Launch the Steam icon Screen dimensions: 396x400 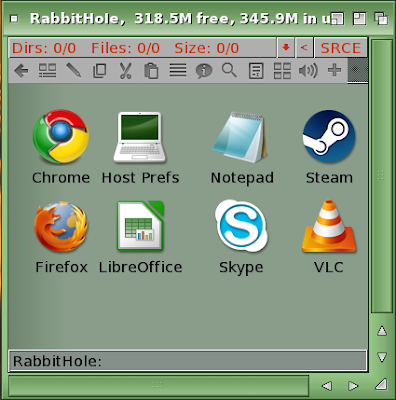pyautogui.click(x=329, y=136)
